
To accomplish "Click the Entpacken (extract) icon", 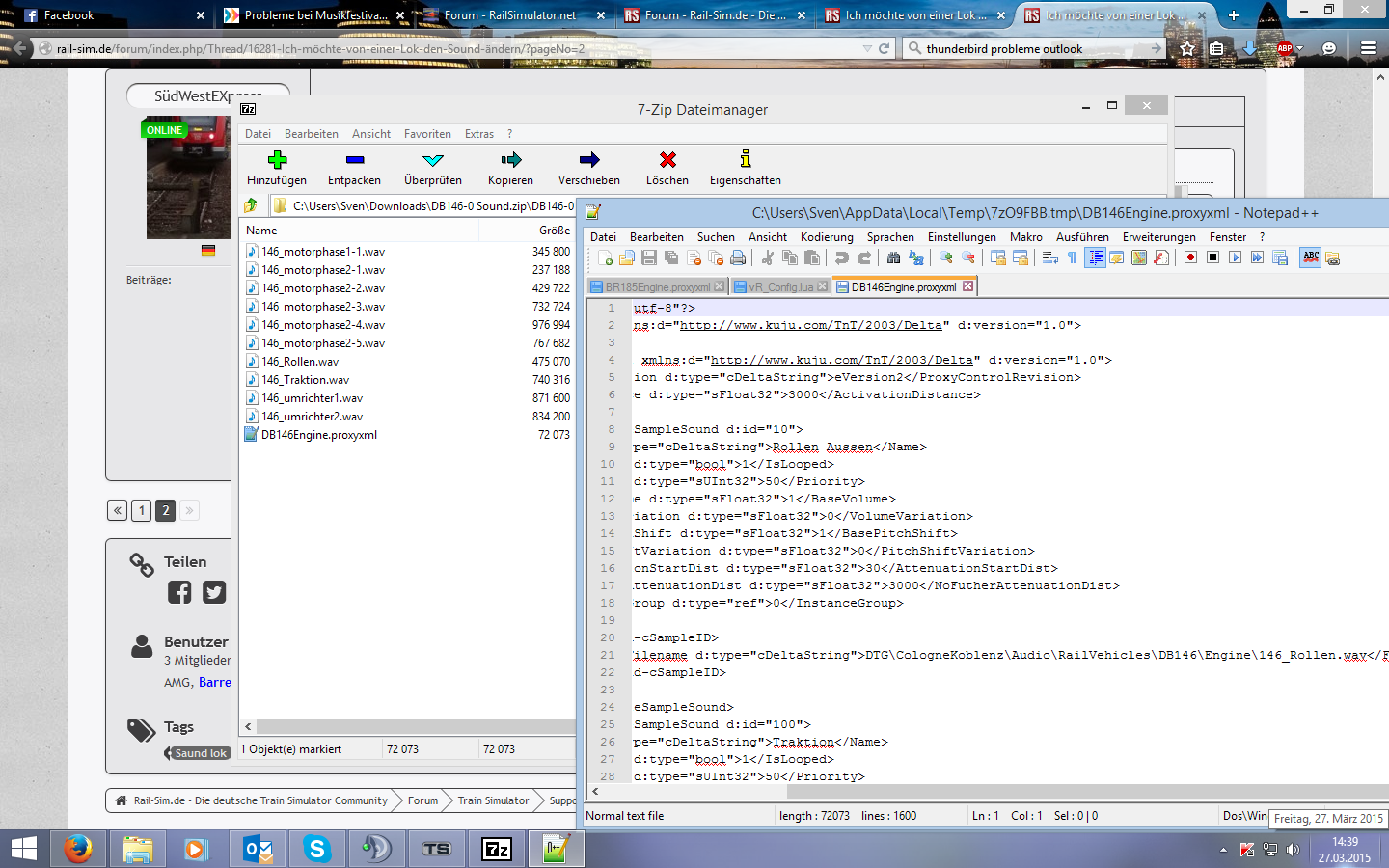I will (x=354, y=160).
